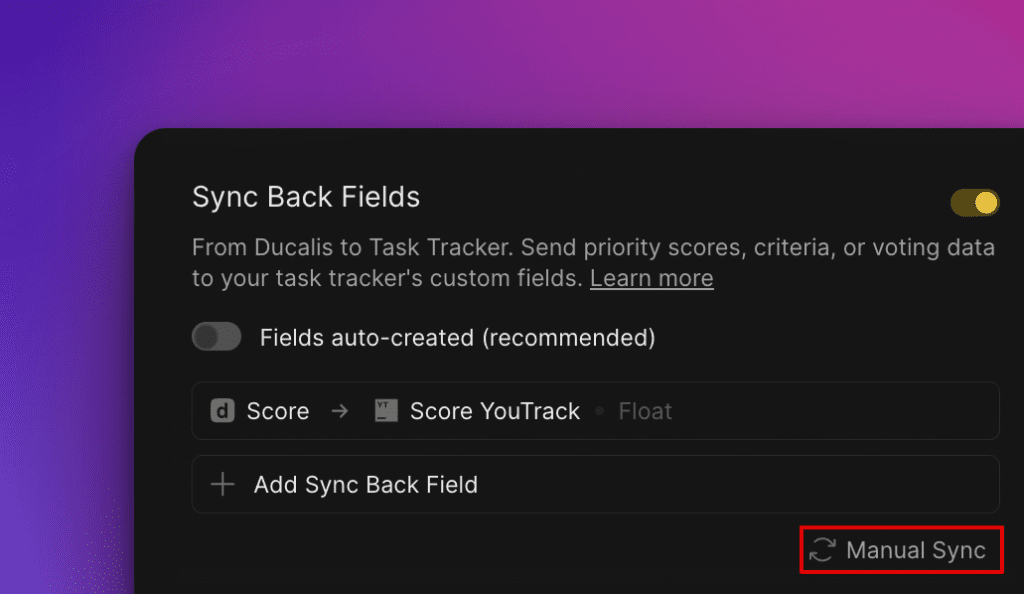
Task: Click the circular arrows sync icon
Action: point(822,550)
